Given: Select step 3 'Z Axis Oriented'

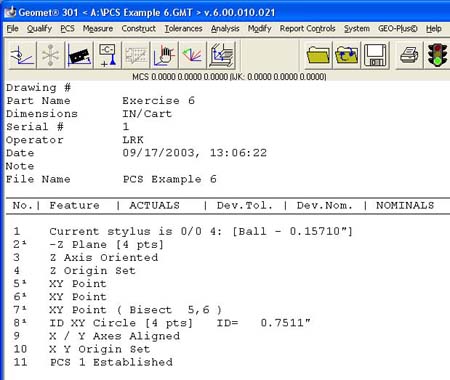Looking at the screenshot, I should click(104, 258).
